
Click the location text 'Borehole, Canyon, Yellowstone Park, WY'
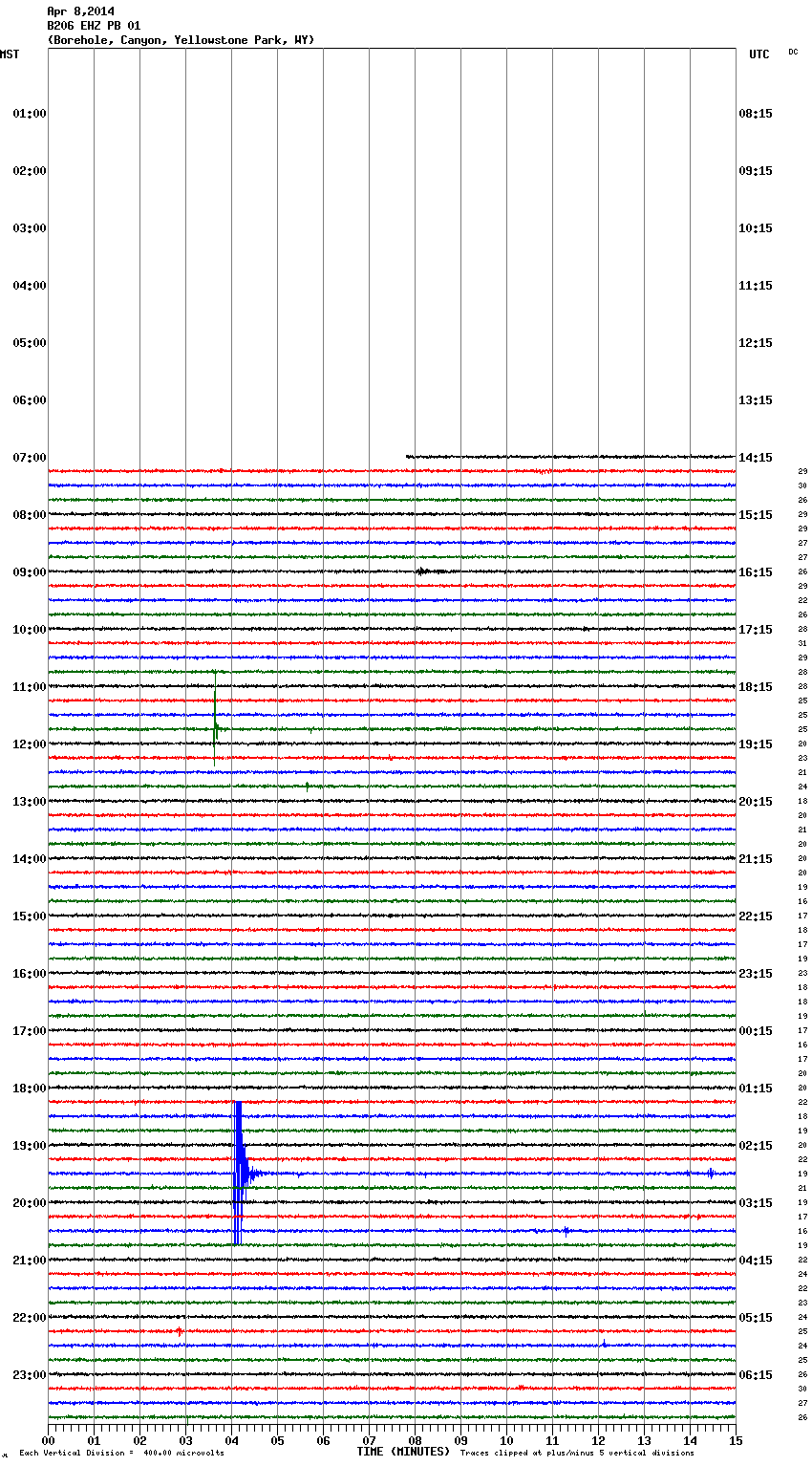[181, 40]
